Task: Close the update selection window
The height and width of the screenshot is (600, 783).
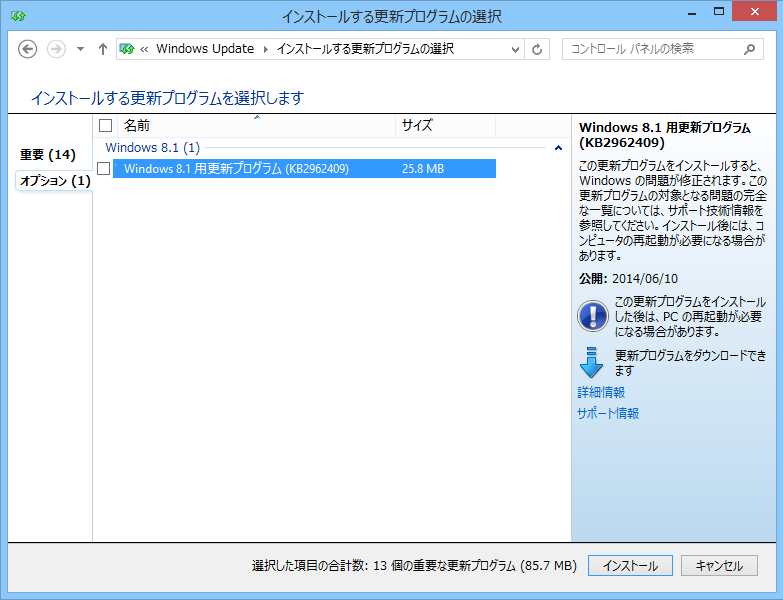Action: click(x=755, y=12)
